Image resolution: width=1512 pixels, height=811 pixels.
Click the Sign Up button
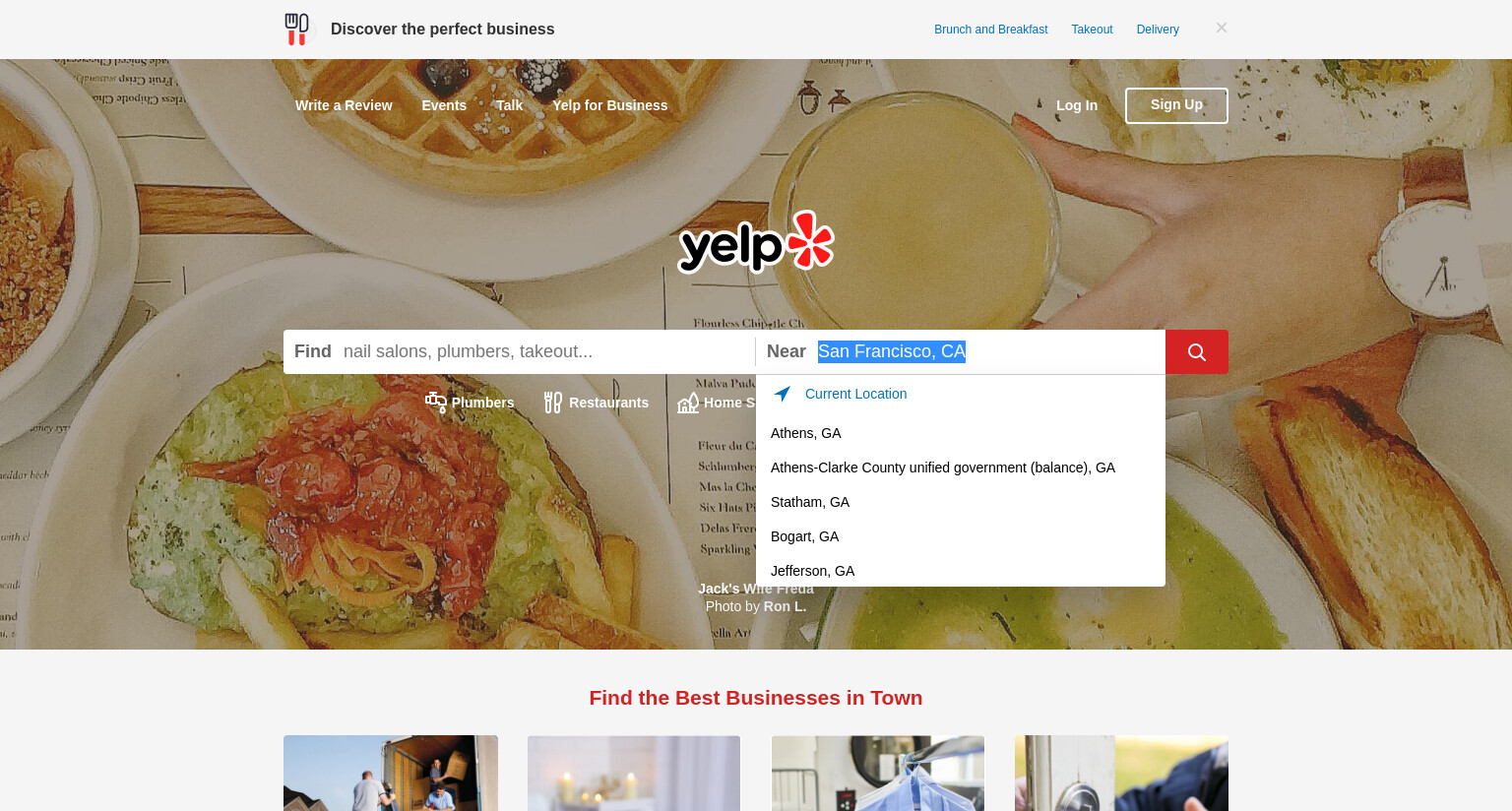click(x=1176, y=105)
